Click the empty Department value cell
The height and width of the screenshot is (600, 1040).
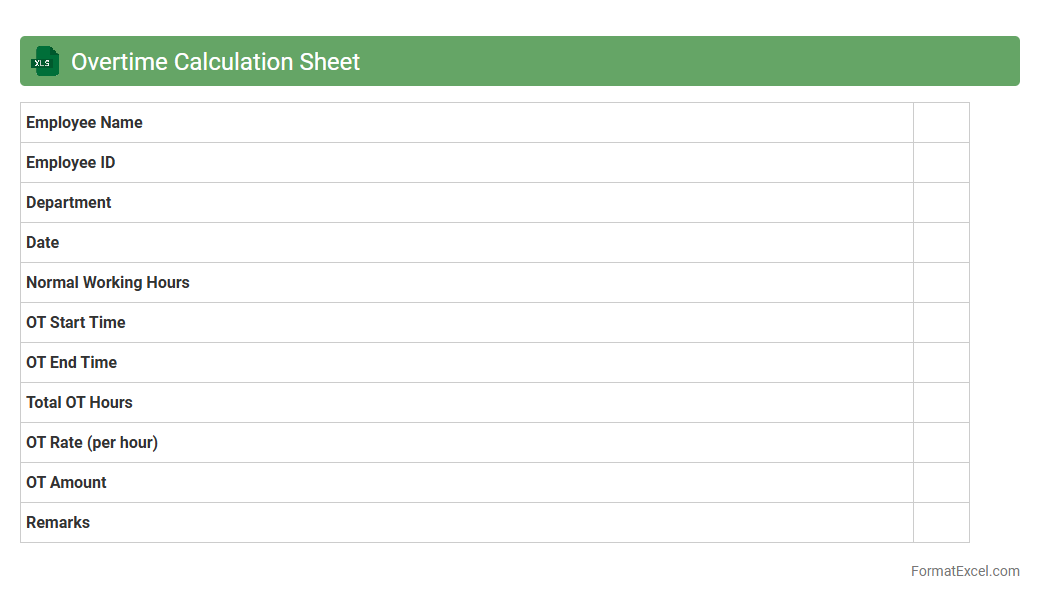pos(941,203)
